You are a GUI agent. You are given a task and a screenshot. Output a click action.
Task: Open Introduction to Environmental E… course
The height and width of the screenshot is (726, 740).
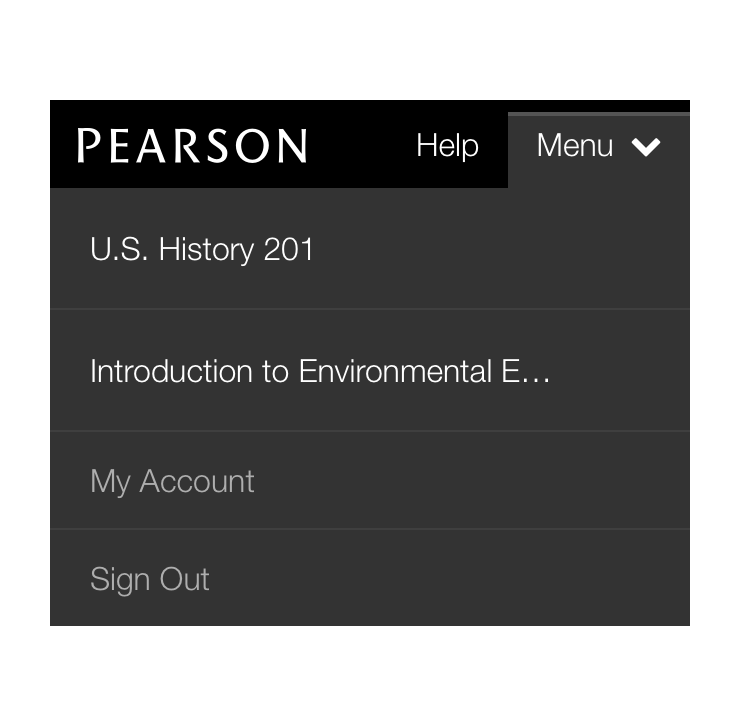(x=320, y=371)
